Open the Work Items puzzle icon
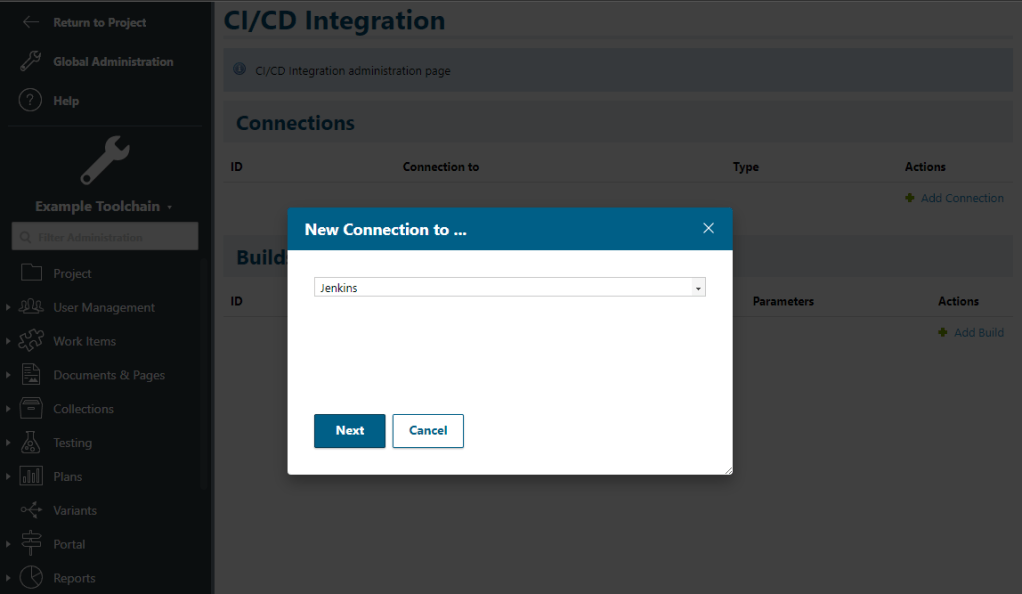This screenshot has height=594, width=1022. [31, 341]
